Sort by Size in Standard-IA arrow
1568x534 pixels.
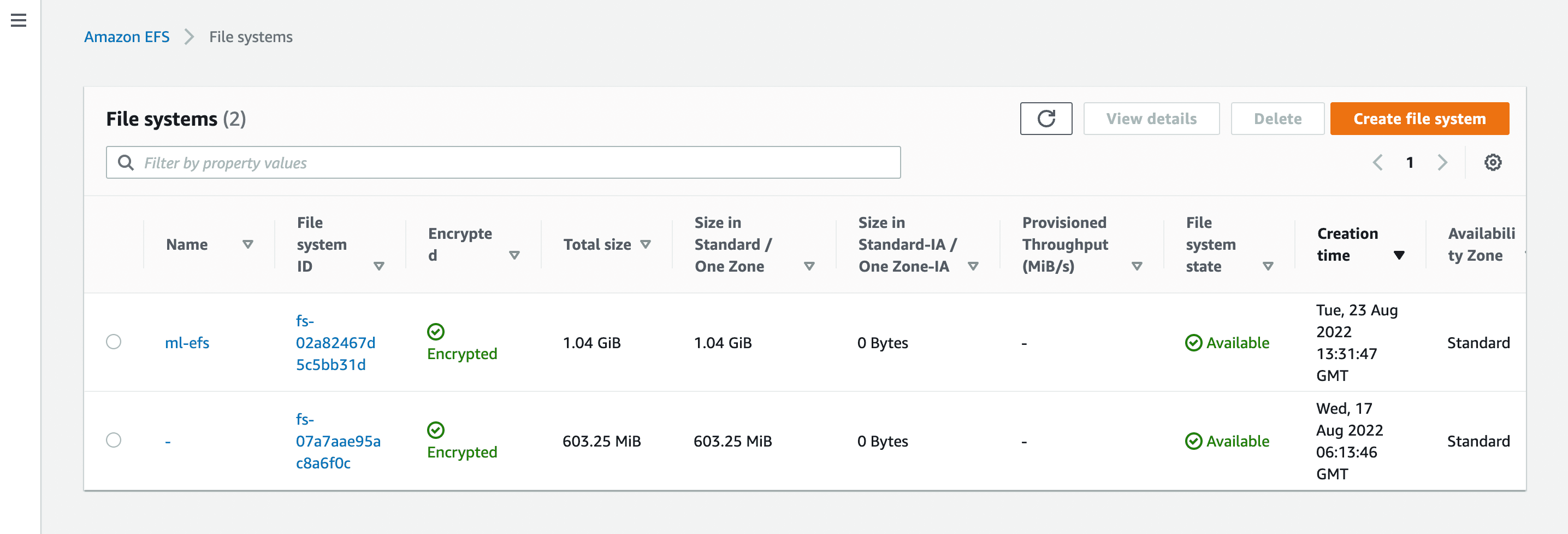pos(973,266)
